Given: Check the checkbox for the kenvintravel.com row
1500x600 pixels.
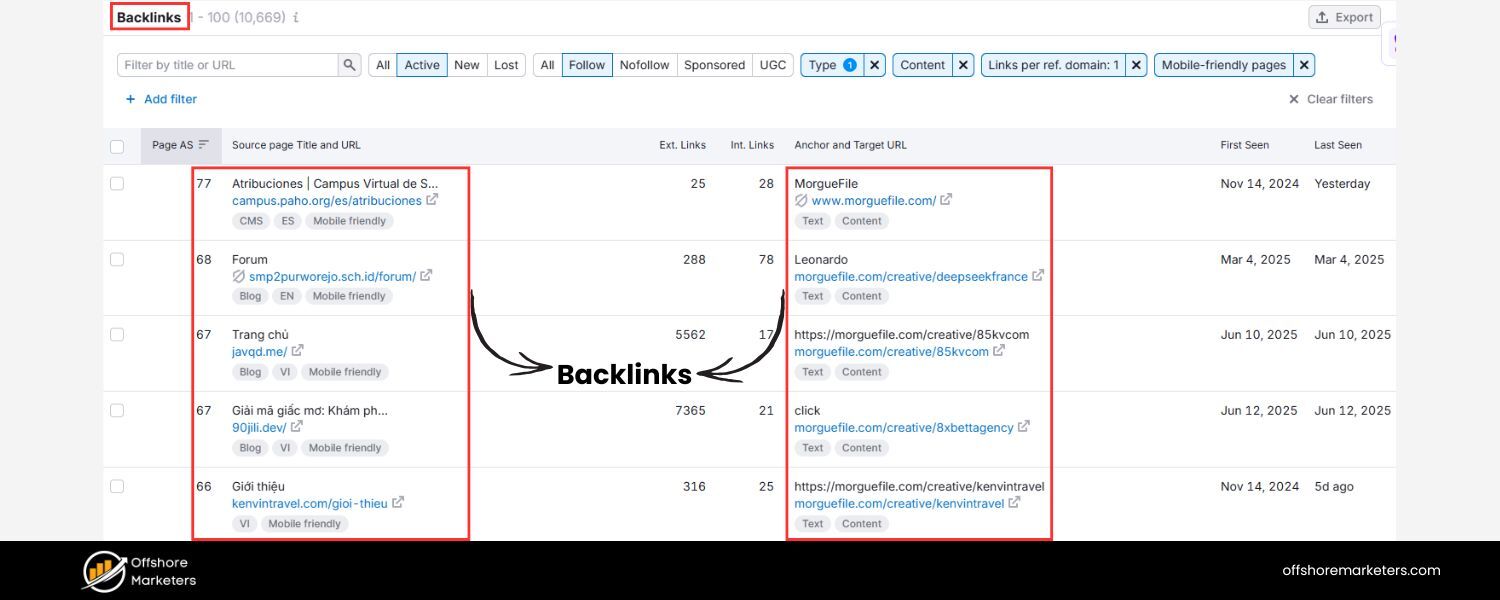Looking at the screenshot, I should [117, 486].
